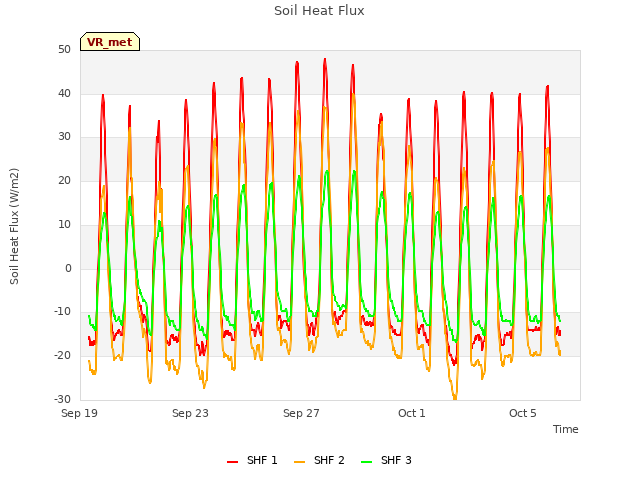Viewport: 640px width, 480px height.
Task: Toggle SHF 3 series in legend
Action: pyautogui.click(x=386, y=460)
